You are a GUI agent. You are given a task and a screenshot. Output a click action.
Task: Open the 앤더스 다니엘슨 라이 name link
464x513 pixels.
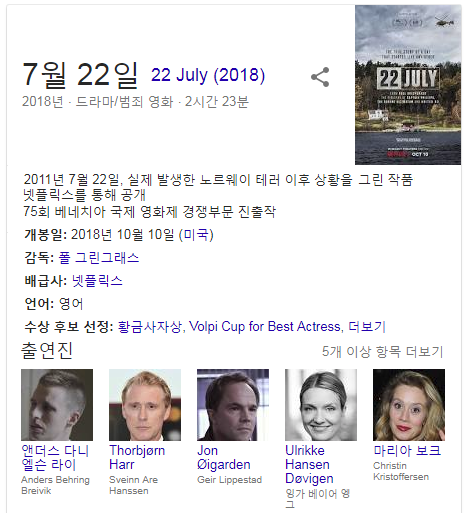[55, 458]
